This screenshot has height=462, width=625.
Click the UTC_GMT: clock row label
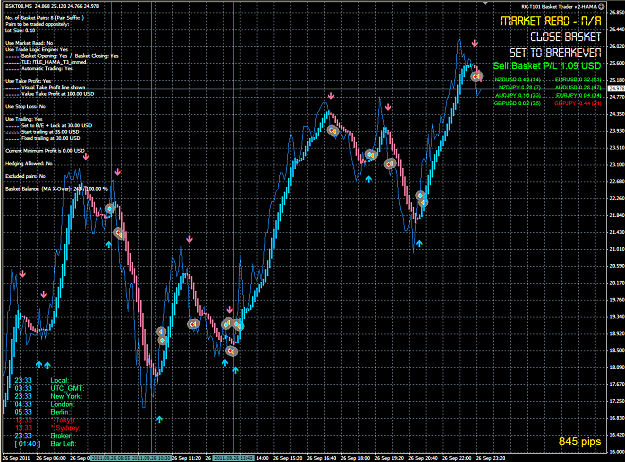[x=67, y=389]
